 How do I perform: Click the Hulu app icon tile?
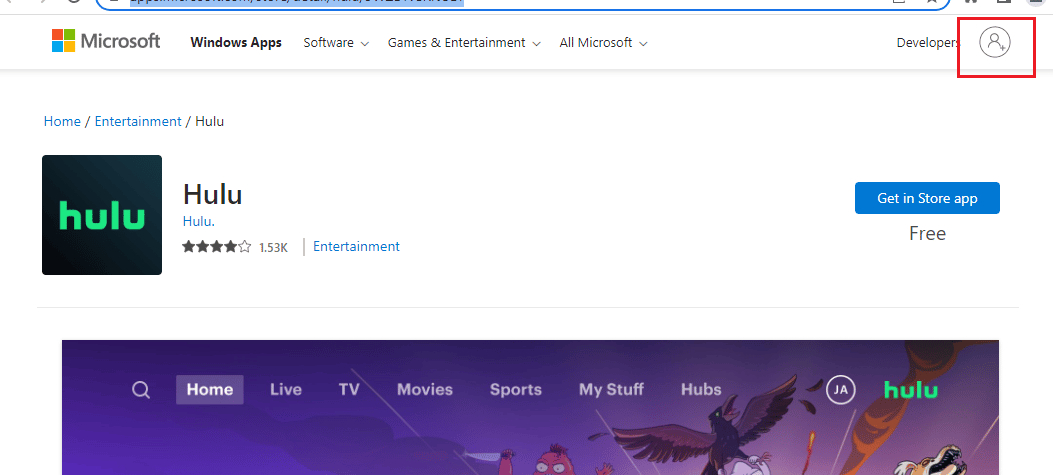pyautogui.click(x=102, y=215)
